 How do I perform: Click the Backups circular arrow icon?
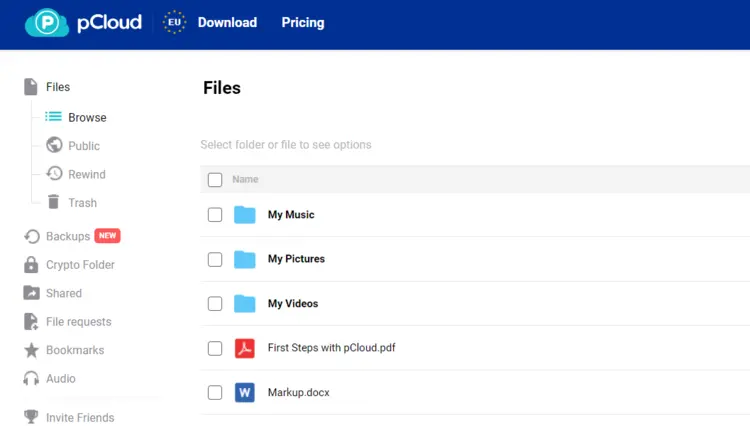click(x=32, y=236)
